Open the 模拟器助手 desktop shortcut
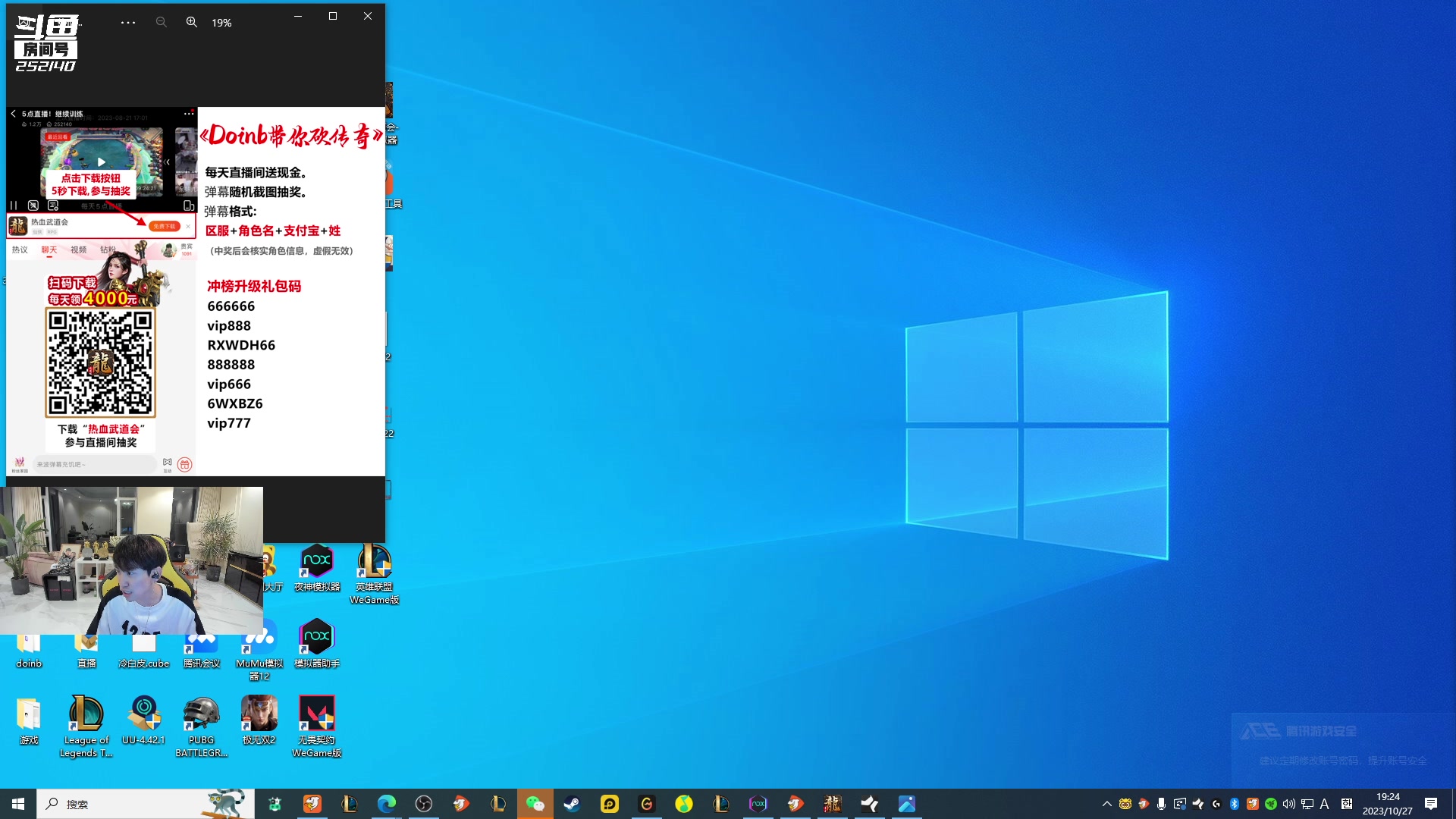This screenshot has width=1456, height=819. tap(317, 644)
